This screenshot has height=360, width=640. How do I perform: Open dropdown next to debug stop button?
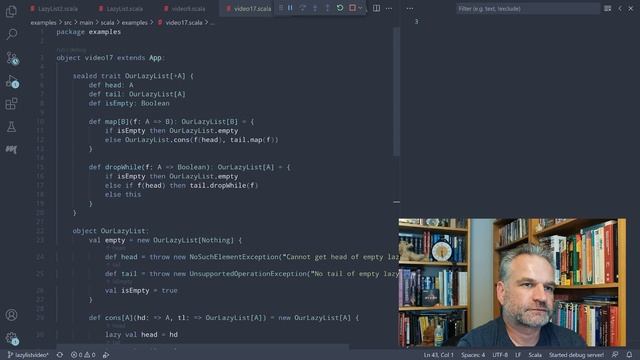point(360,8)
